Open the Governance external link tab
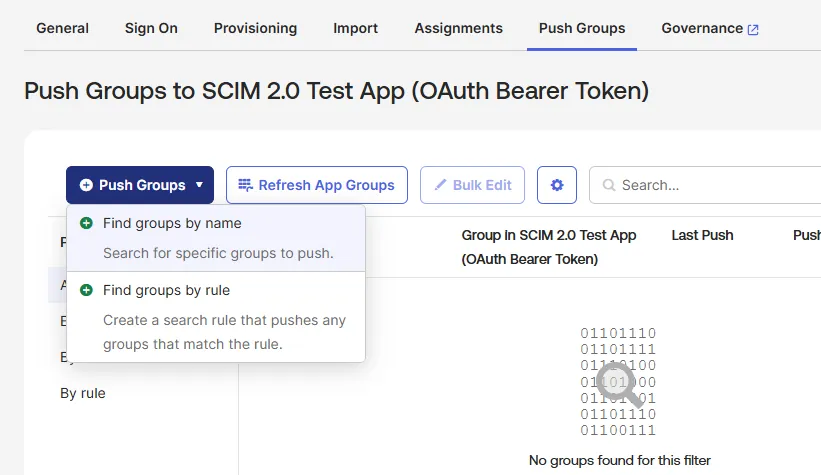821x475 pixels. pos(710,28)
